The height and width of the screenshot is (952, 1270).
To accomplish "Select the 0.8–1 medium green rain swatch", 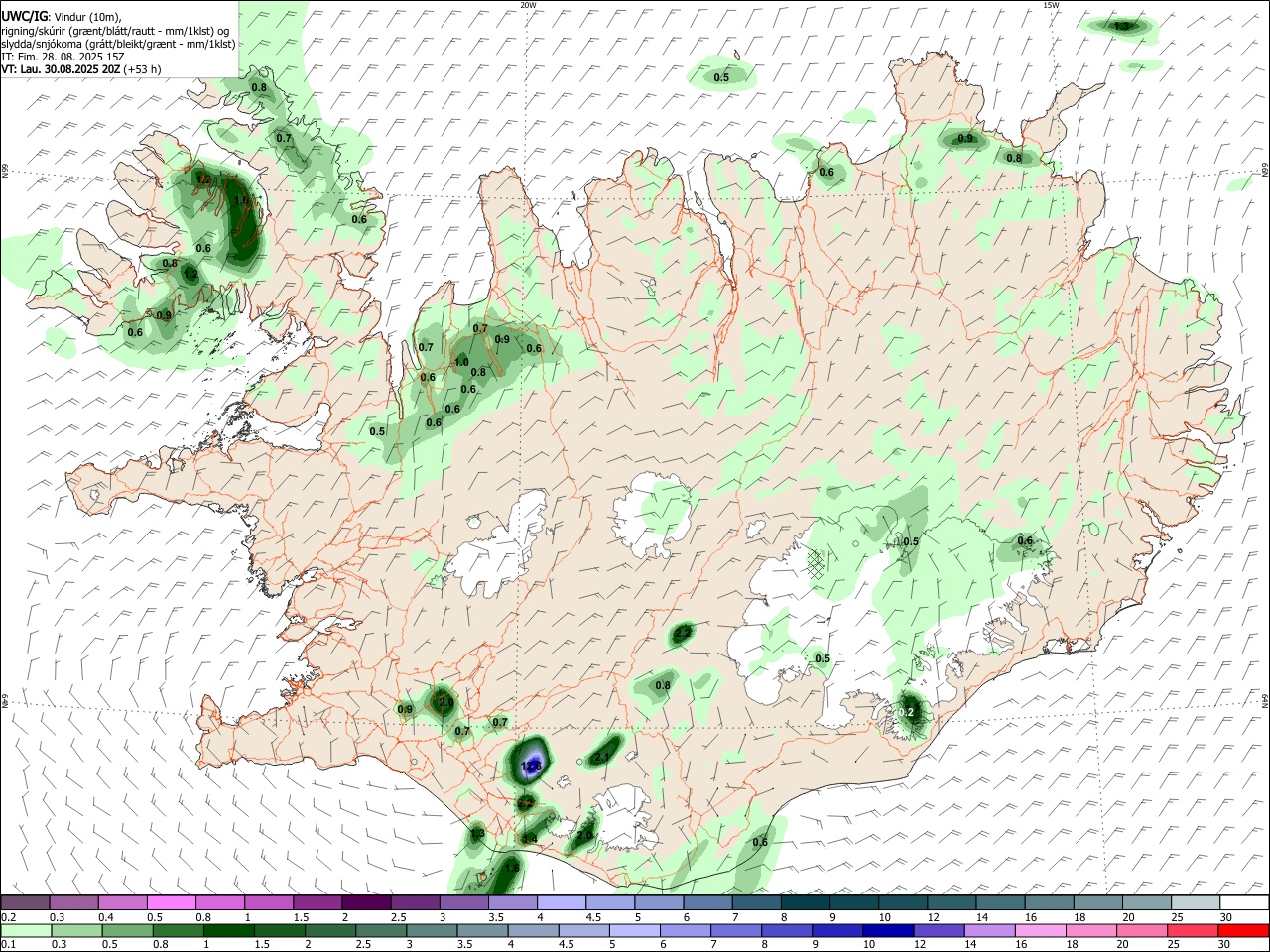I will 178,930.
